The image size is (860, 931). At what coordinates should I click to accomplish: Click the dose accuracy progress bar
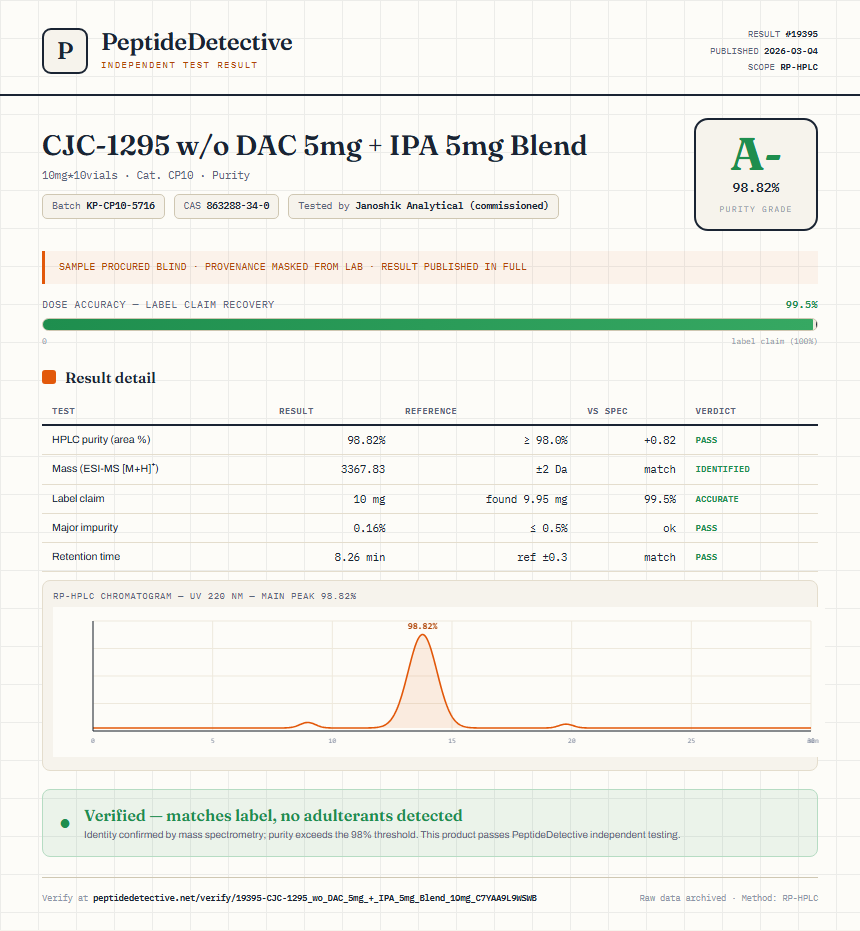coord(429,324)
